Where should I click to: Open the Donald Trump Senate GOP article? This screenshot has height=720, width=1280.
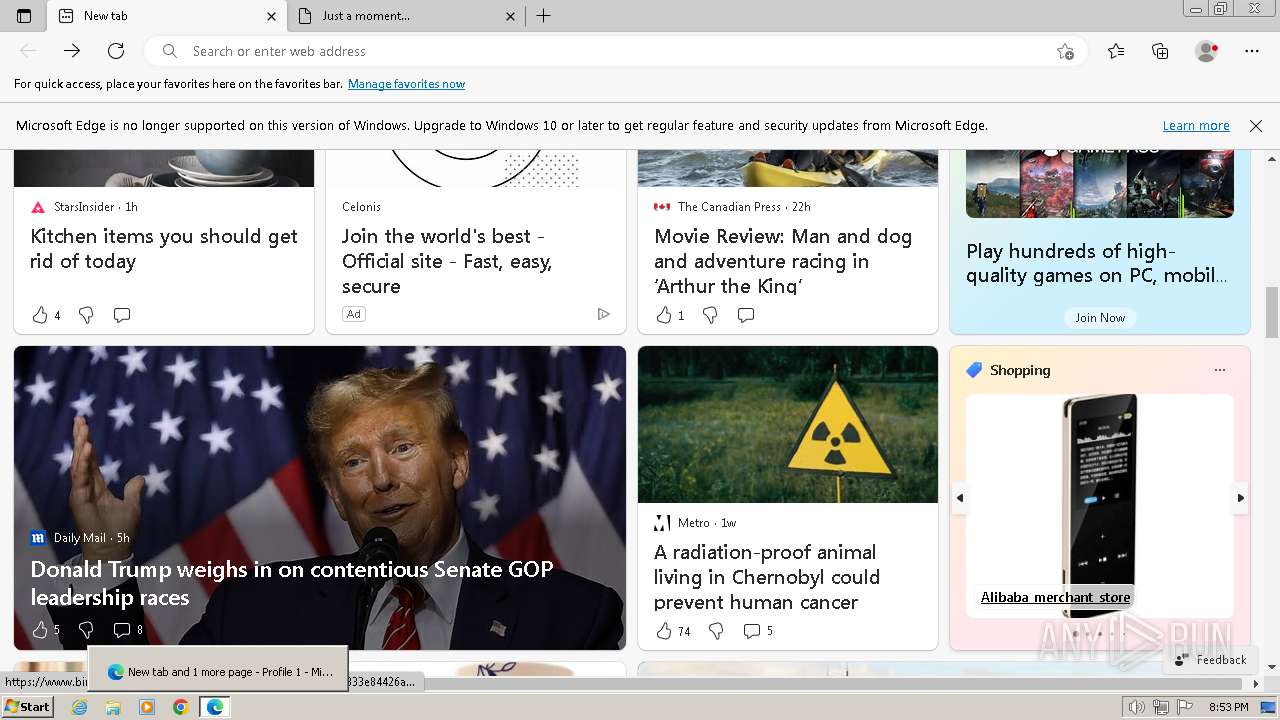tap(292, 583)
